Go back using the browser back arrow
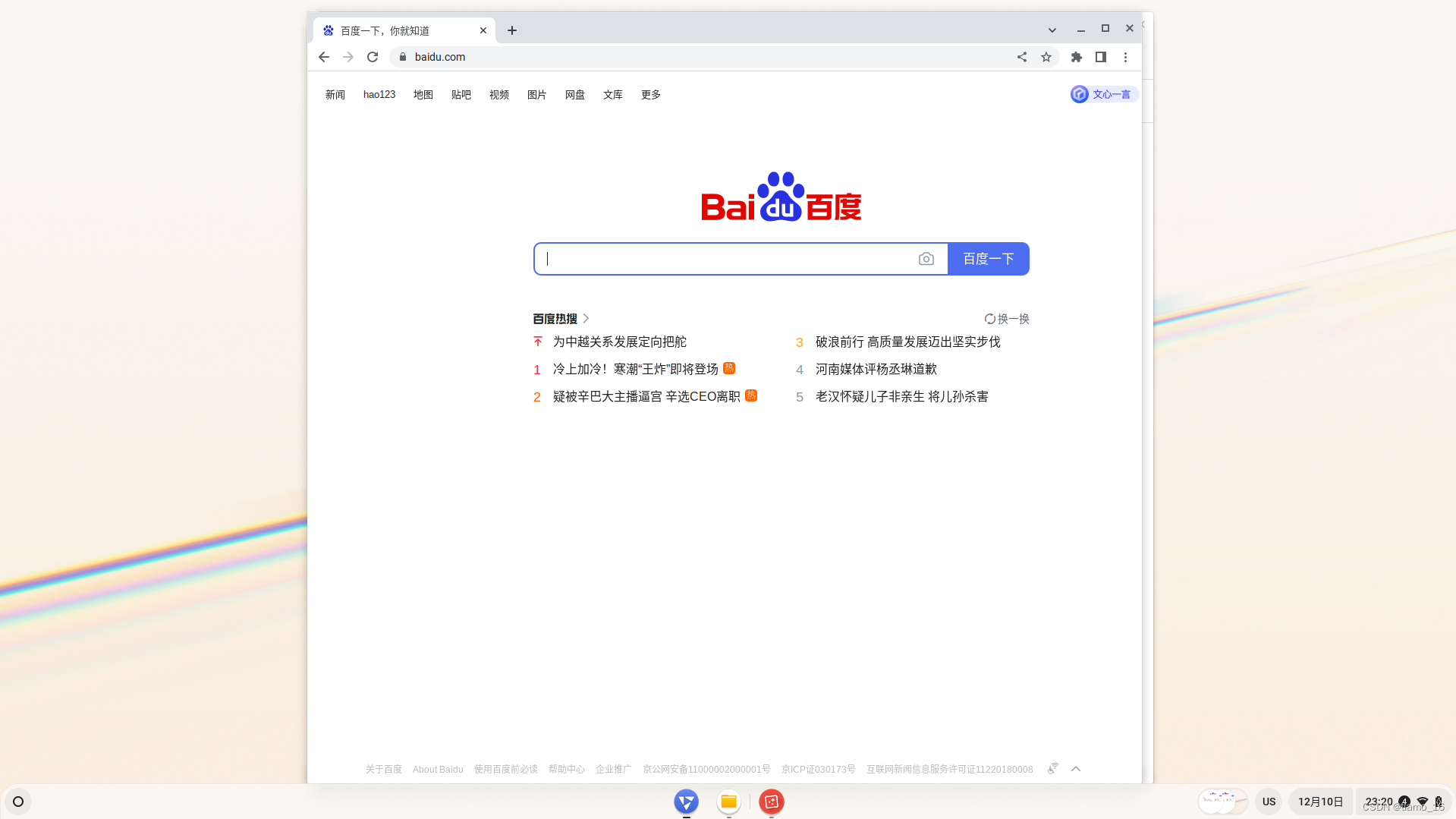The height and width of the screenshot is (819, 1456). [x=324, y=57]
